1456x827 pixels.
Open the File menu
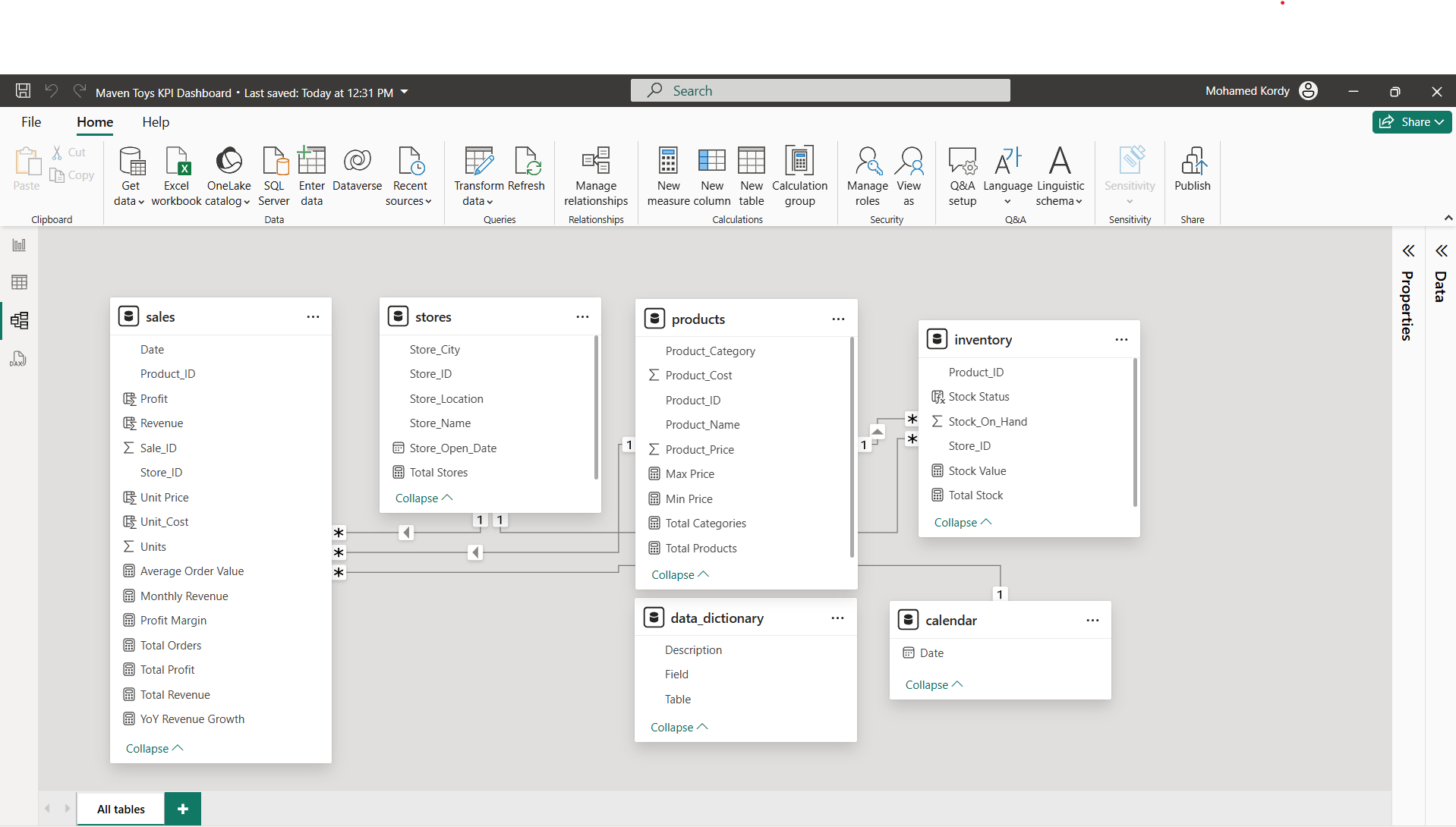[31, 122]
